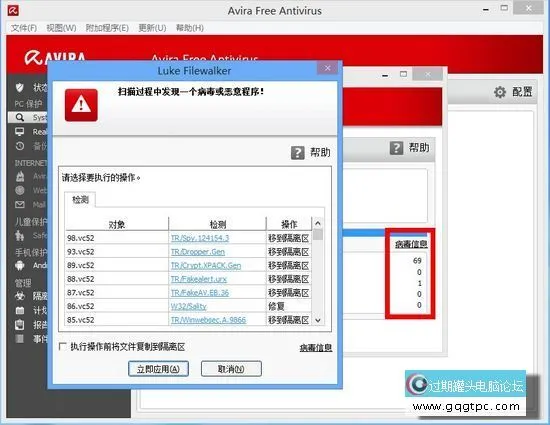Select the Mail Protection envelope icon
The image size is (550, 425).
tap(20, 204)
